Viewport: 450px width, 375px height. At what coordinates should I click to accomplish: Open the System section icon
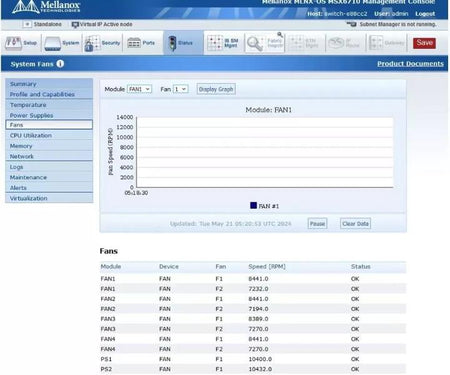click(x=53, y=43)
